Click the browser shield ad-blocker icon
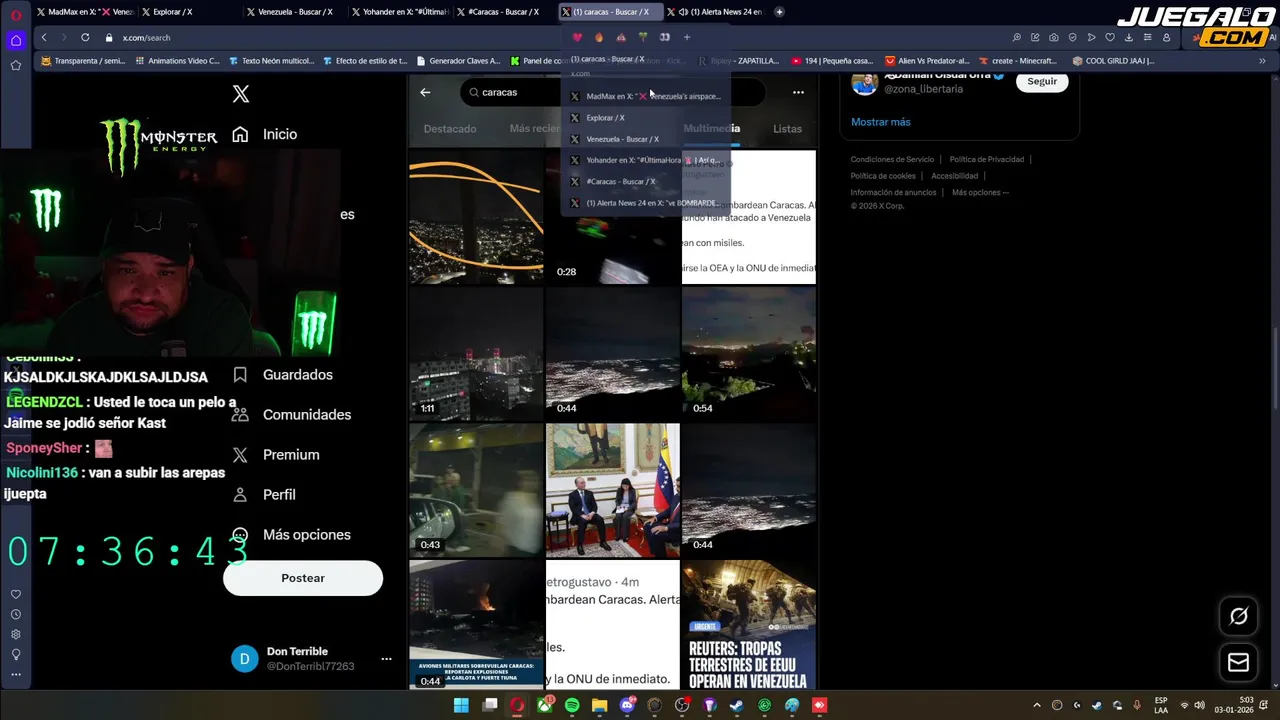Screen dimensions: 1280x720 (1073, 37)
